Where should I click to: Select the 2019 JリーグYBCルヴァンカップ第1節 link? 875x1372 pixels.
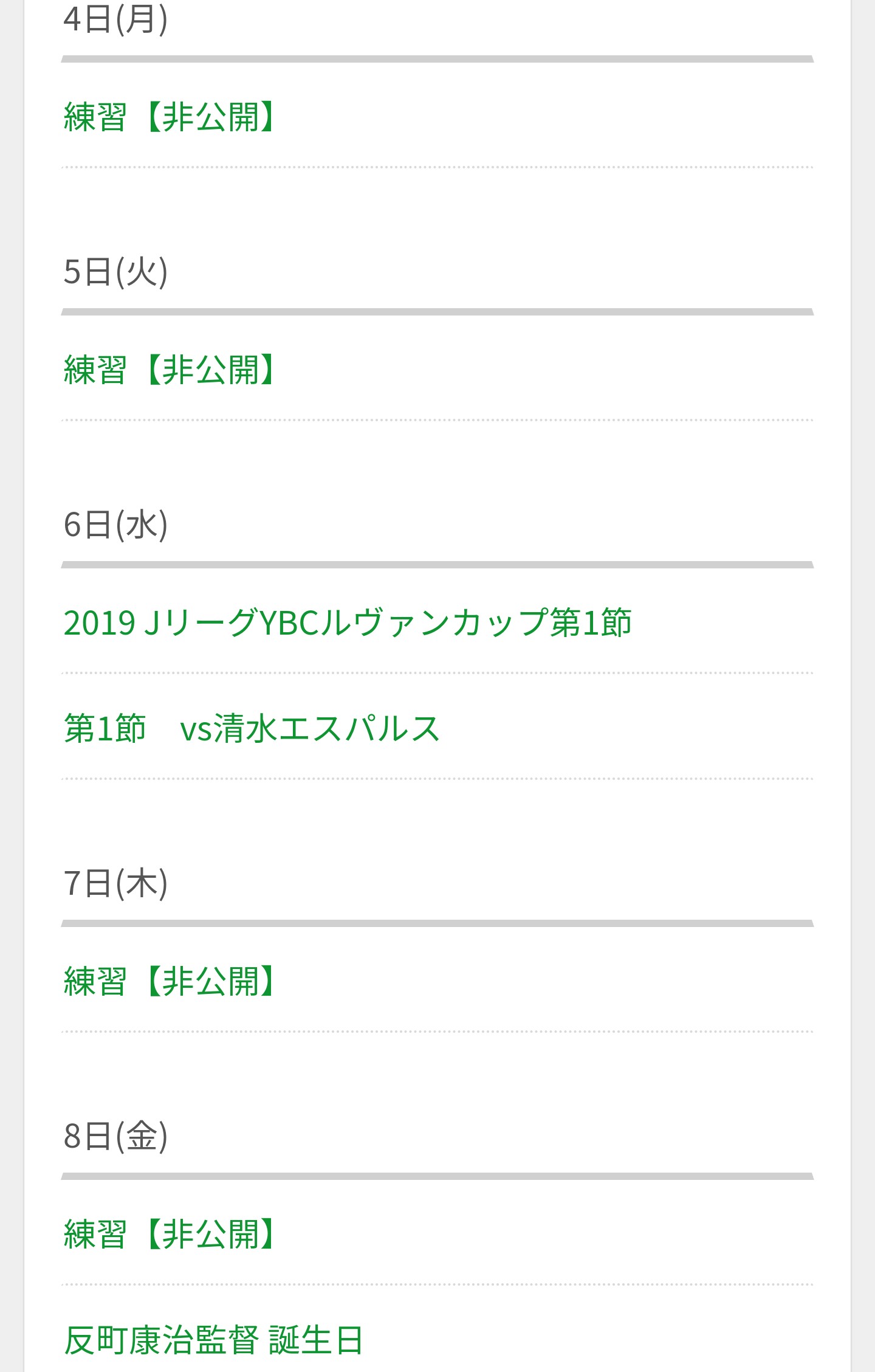[x=348, y=622]
